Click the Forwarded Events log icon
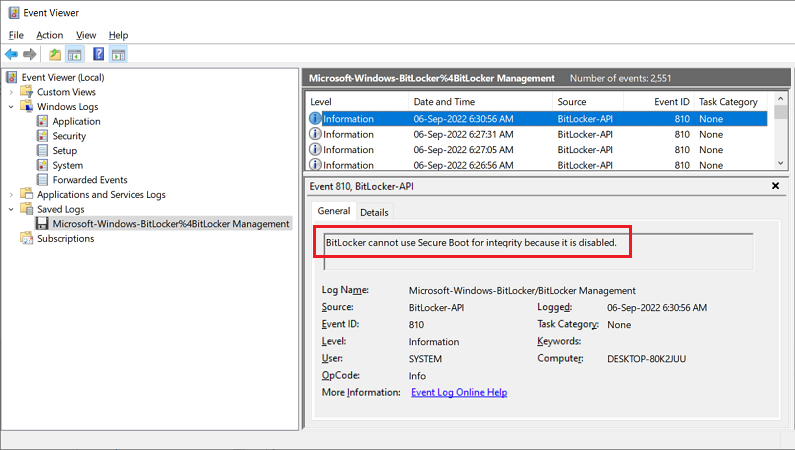The image size is (795, 450). (43, 180)
